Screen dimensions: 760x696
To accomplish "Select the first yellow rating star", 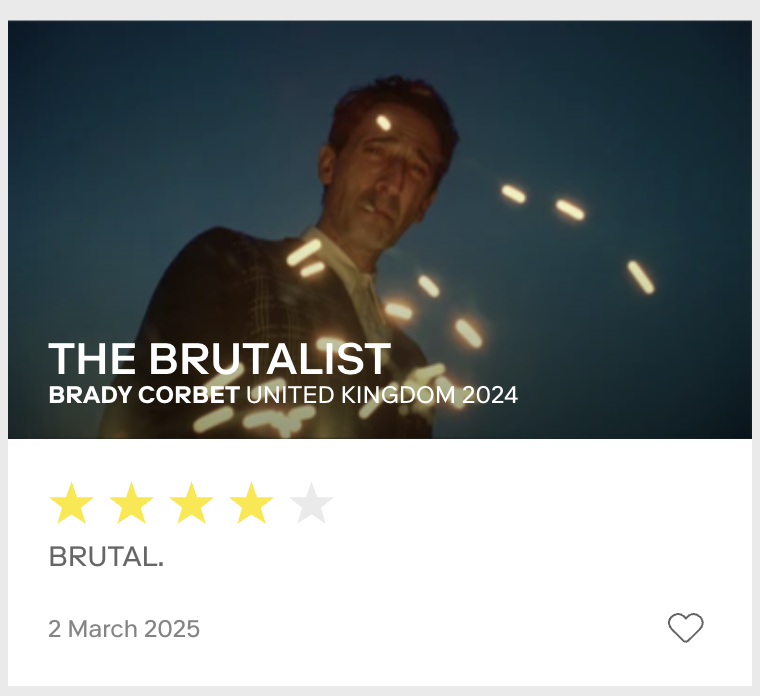I will (x=71, y=503).
